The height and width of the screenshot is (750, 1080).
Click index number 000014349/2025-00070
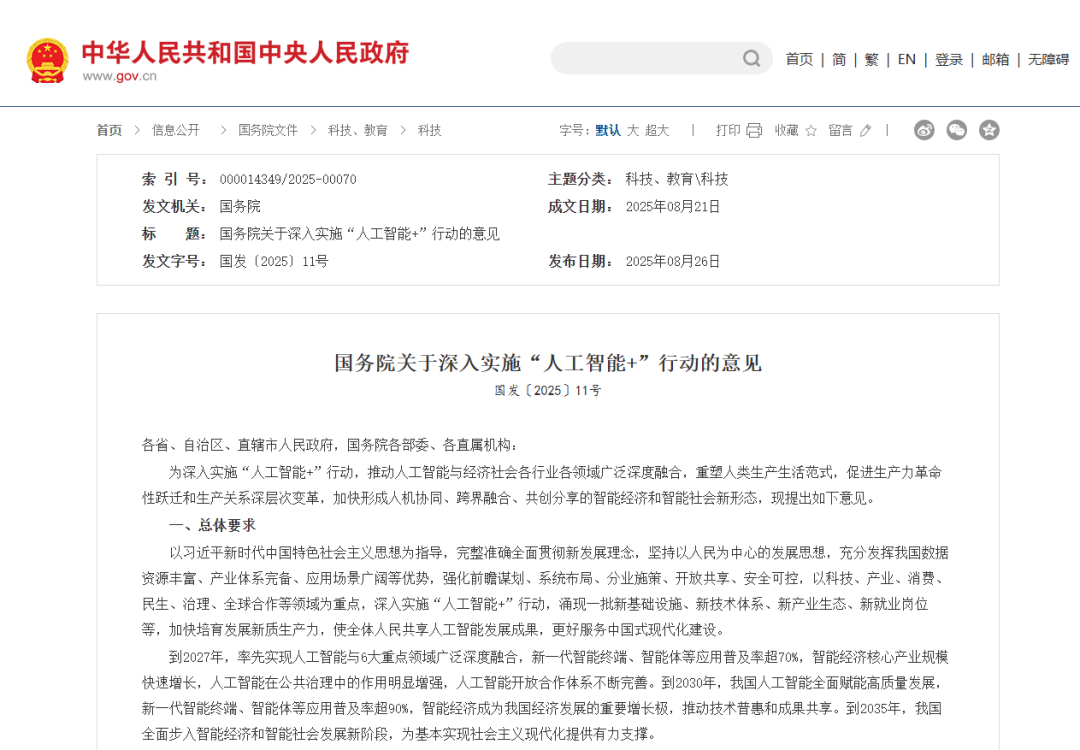(x=288, y=180)
